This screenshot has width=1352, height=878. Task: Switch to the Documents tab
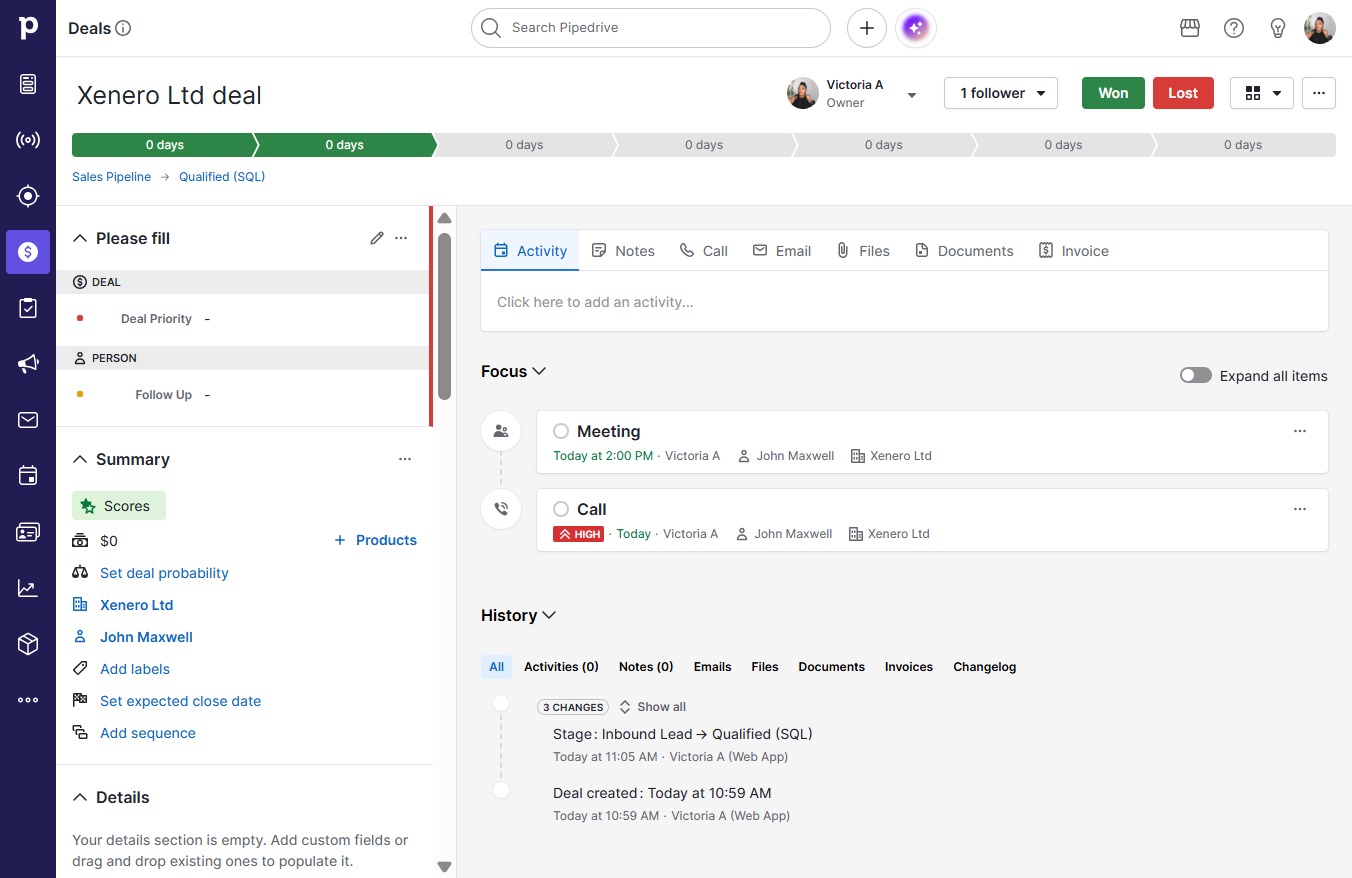964,251
